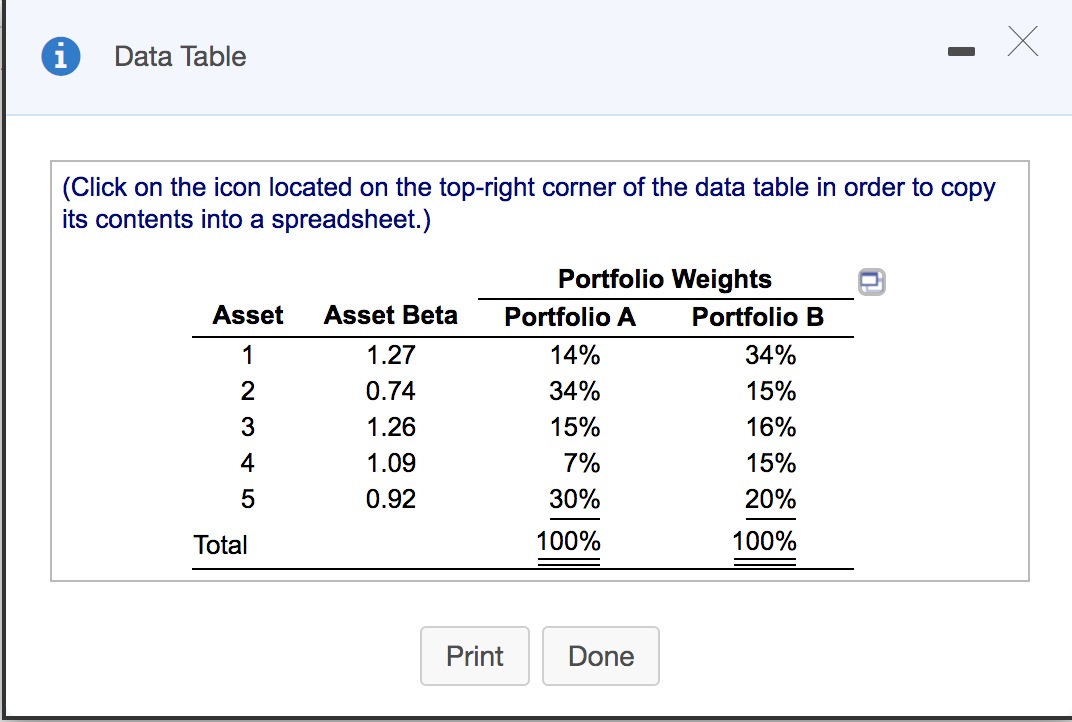1072x722 pixels.
Task: Click the blue info icon beside Data Table
Action: [60, 56]
